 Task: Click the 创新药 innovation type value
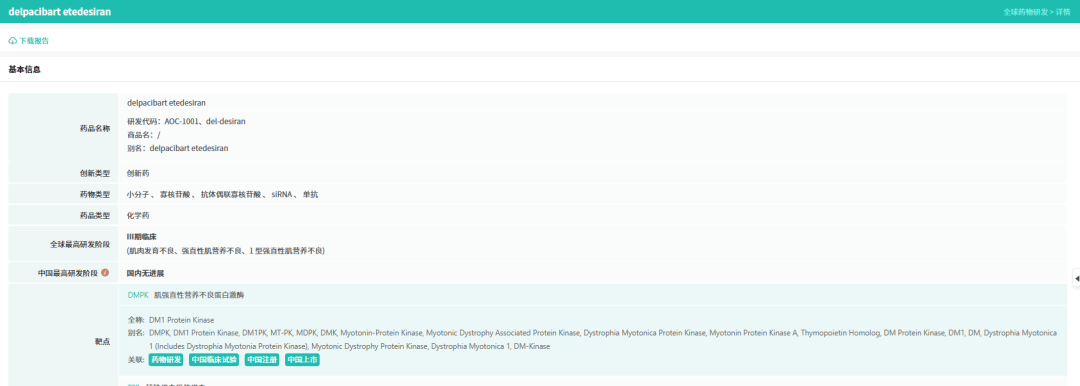point(138,174)
